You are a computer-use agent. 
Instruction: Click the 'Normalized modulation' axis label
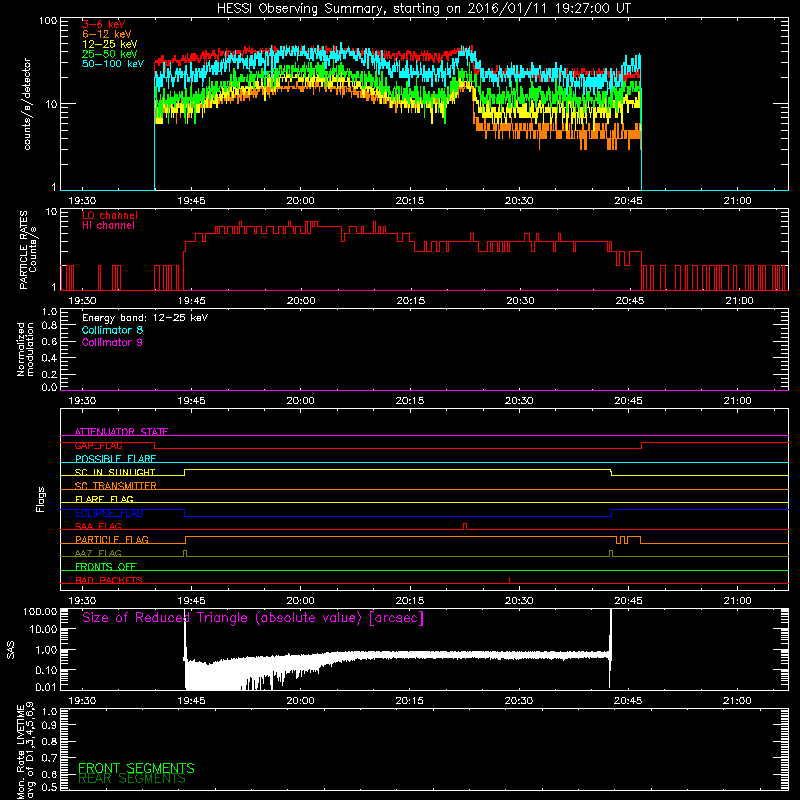(x=25, y=349)
